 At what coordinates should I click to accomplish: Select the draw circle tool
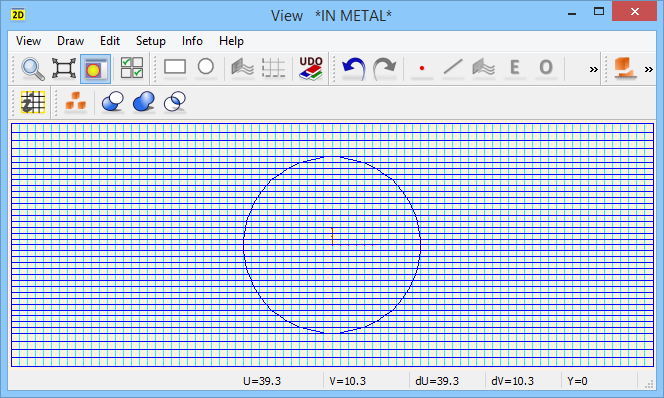point(206,68)
